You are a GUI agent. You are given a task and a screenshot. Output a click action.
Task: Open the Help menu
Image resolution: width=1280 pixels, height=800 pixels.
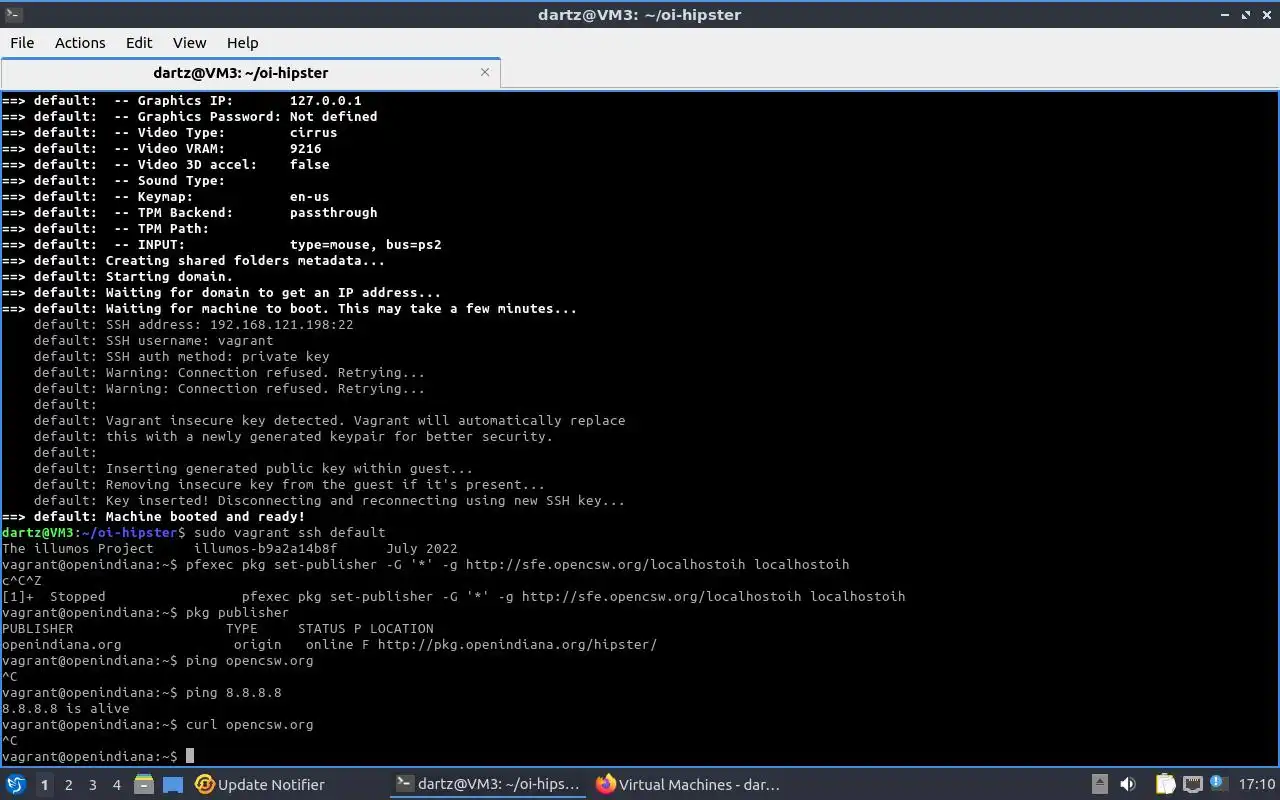click(x=242, y=42)
